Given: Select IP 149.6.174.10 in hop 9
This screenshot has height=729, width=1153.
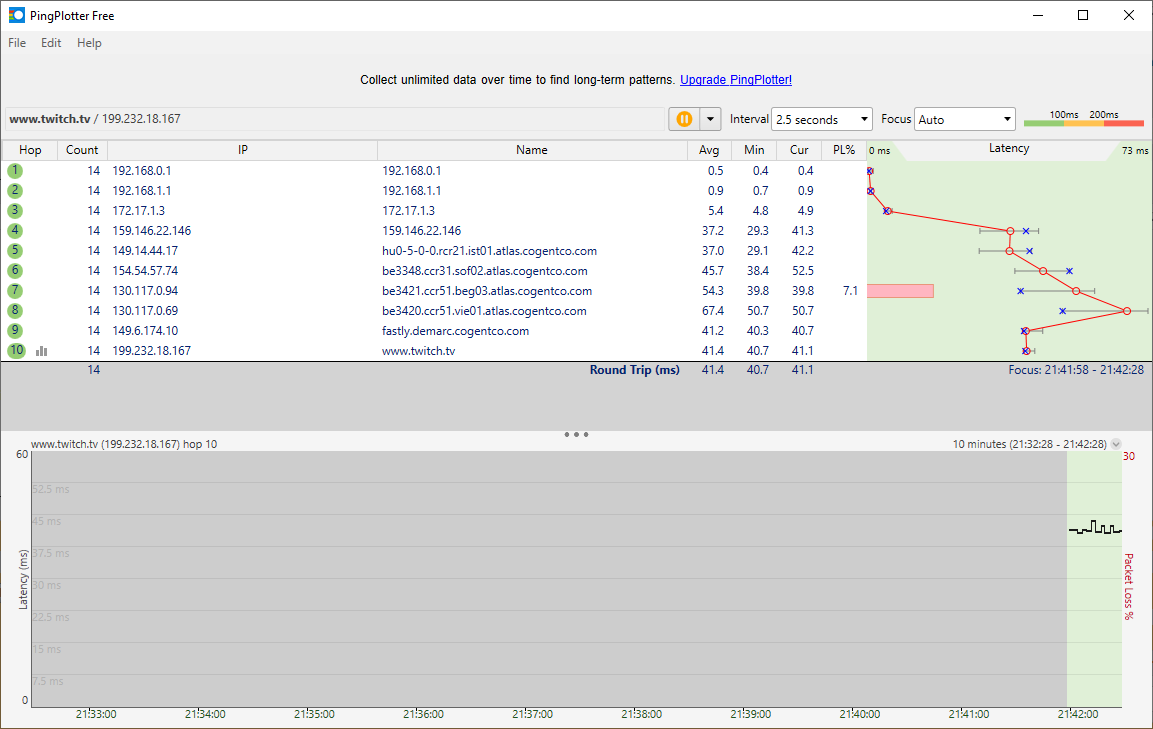Looking at the screenshot, I should (x=145, y=330).
